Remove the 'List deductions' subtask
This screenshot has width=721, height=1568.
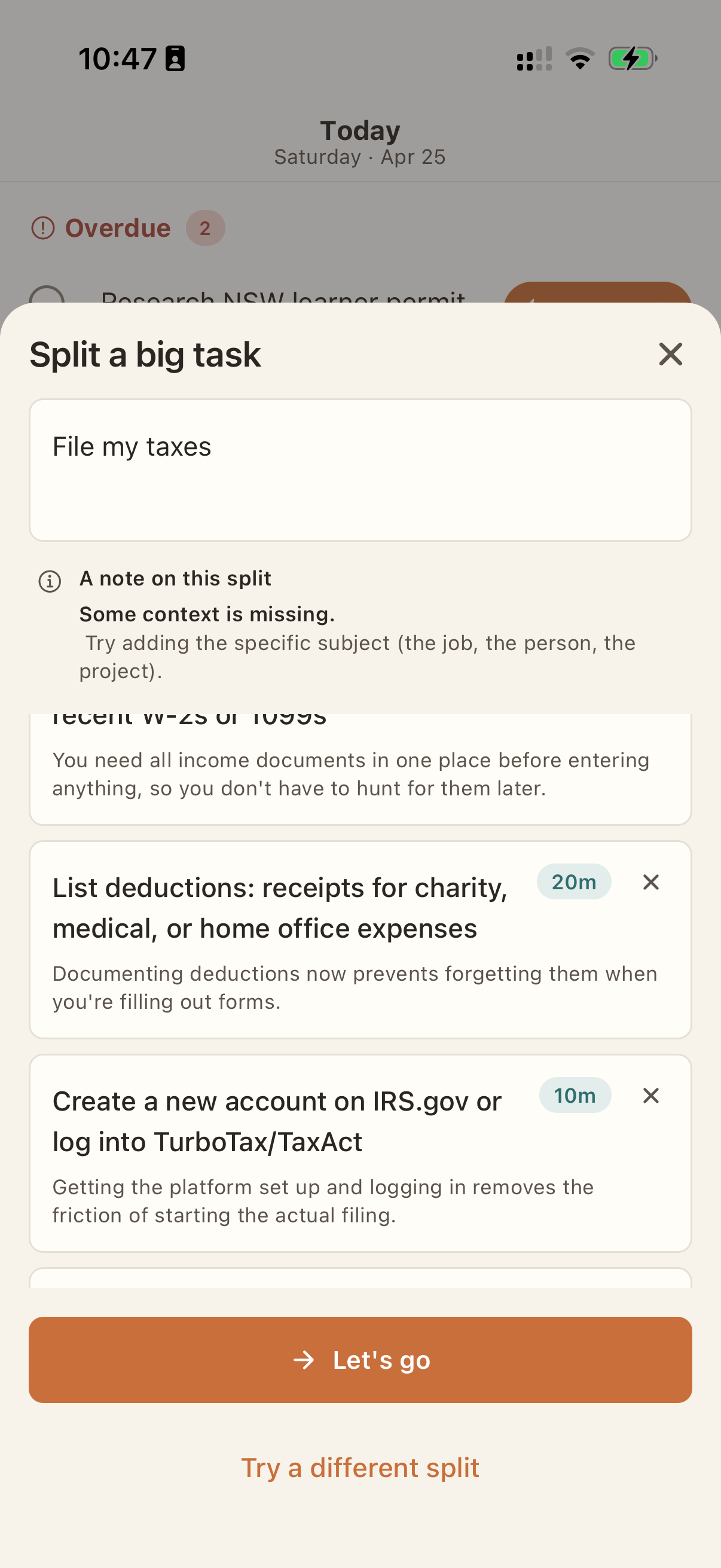point(650,881)
